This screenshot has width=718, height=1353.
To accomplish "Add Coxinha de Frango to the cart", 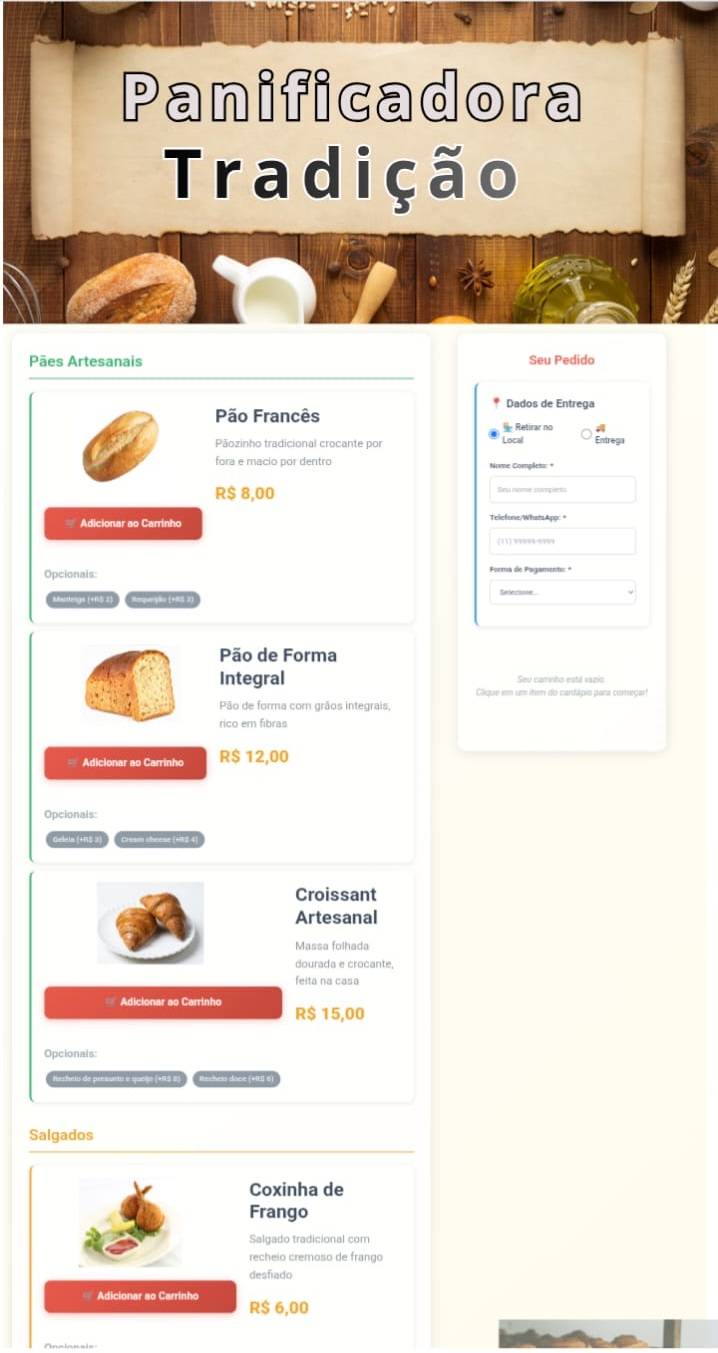I will 140,1296.
